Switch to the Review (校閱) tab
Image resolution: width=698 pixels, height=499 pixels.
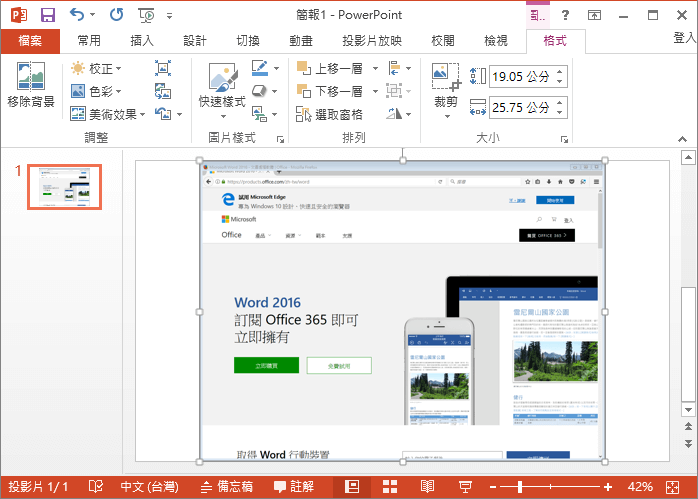[x=443, y=41]
